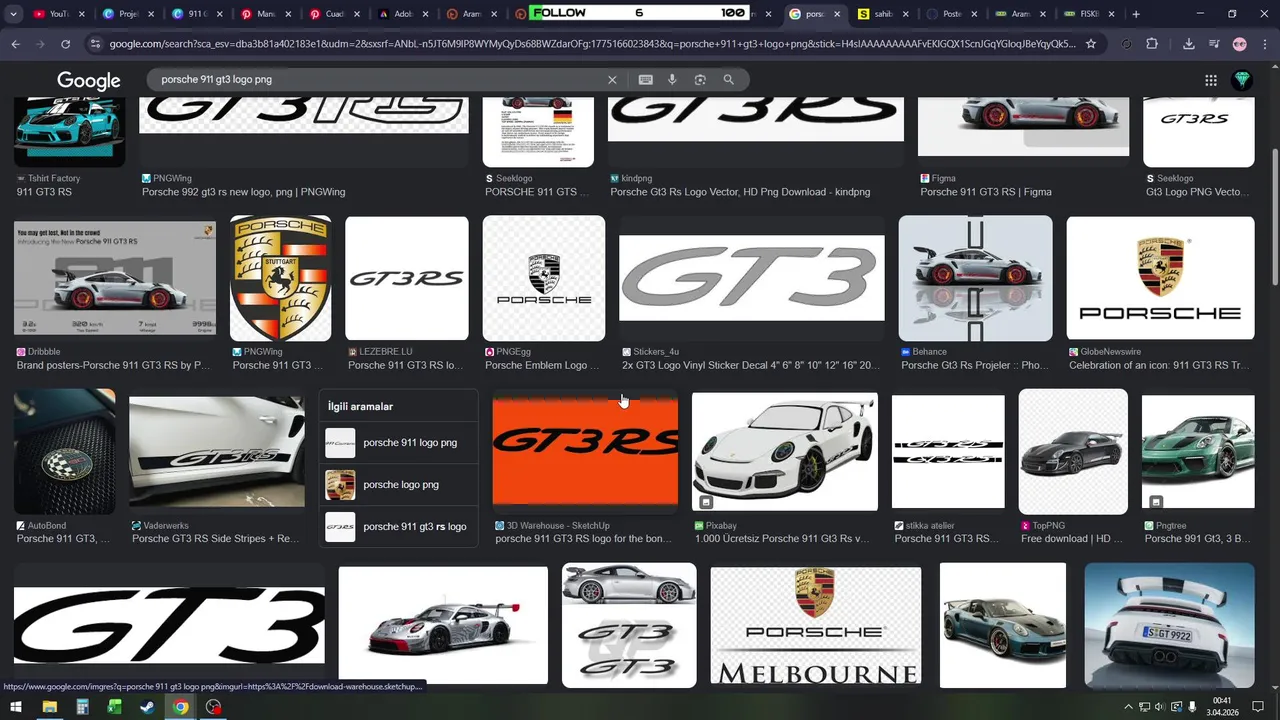The height and width of the screenshot is (720, 1280).
Task: Open the PNGEgg Porsche emblem thumbnail
Action: point(544,279)
